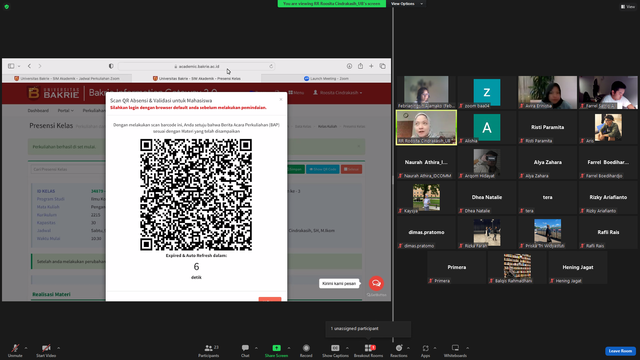Click the back arrow in shared Safari
The image size is (640, 360).
point(29,66)
